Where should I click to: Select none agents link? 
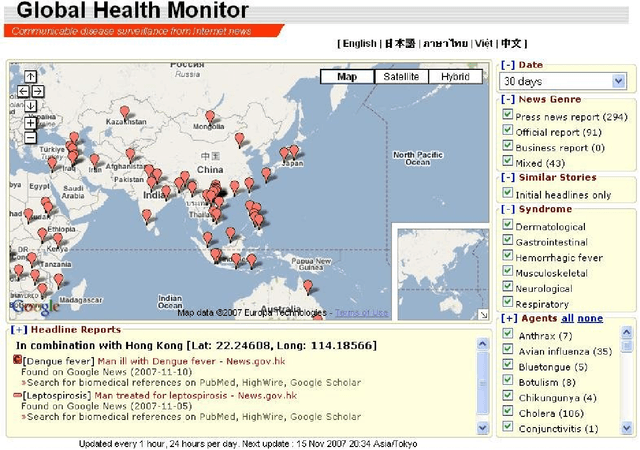tap(590, 318)
